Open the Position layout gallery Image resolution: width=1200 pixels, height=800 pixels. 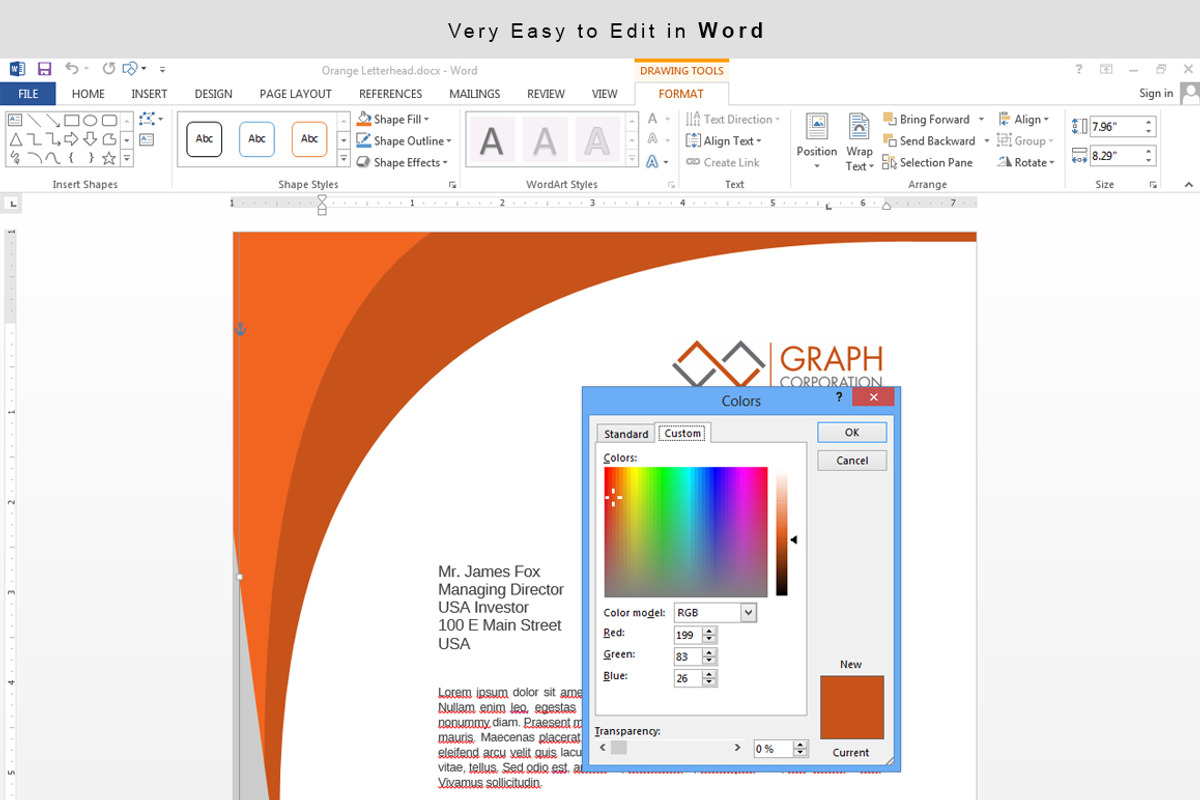coord(817,140)
